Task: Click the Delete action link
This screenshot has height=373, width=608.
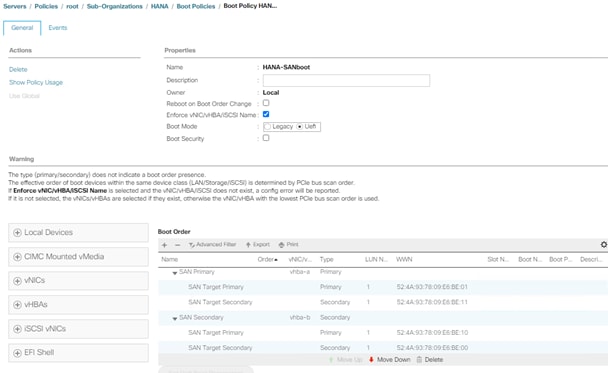Action: [18, 69]
